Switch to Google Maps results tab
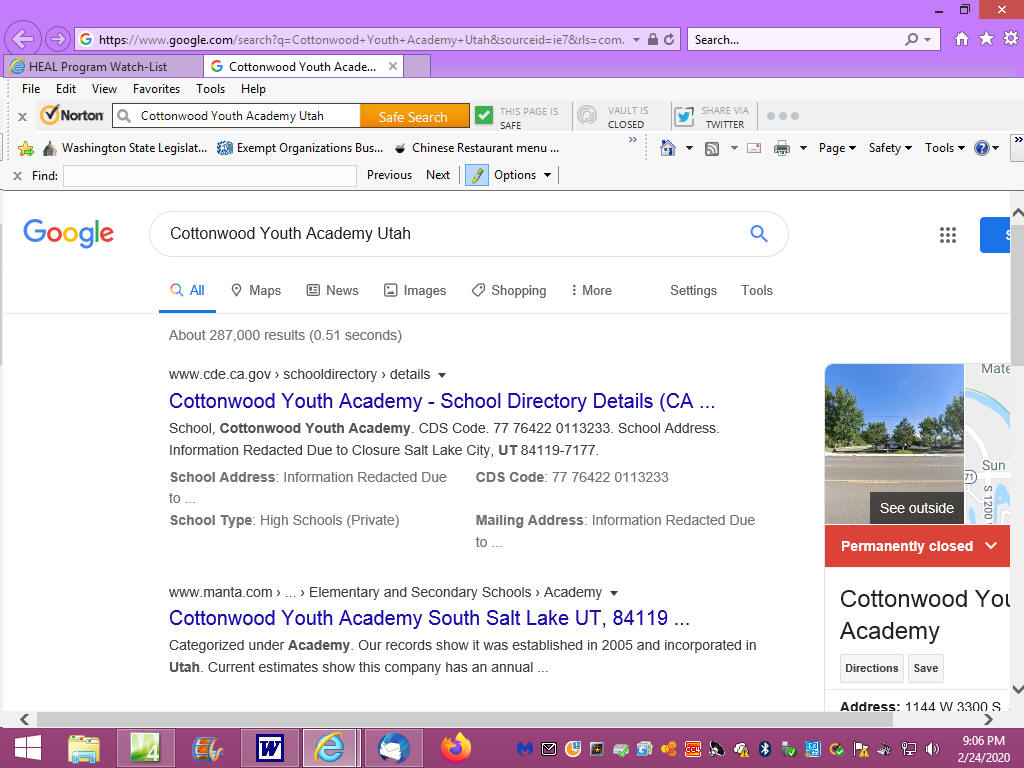 click(257, 291)
